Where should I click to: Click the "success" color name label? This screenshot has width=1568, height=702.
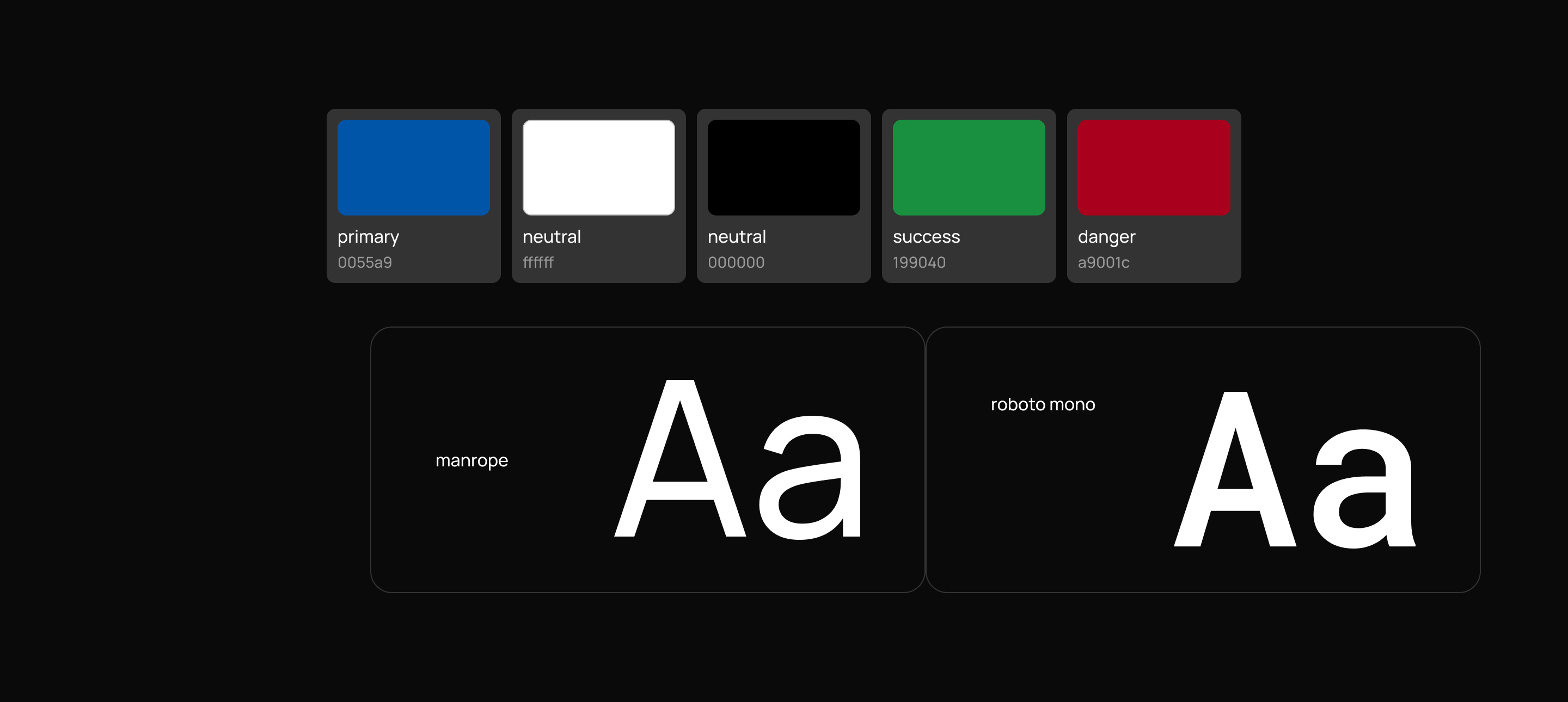926,237
